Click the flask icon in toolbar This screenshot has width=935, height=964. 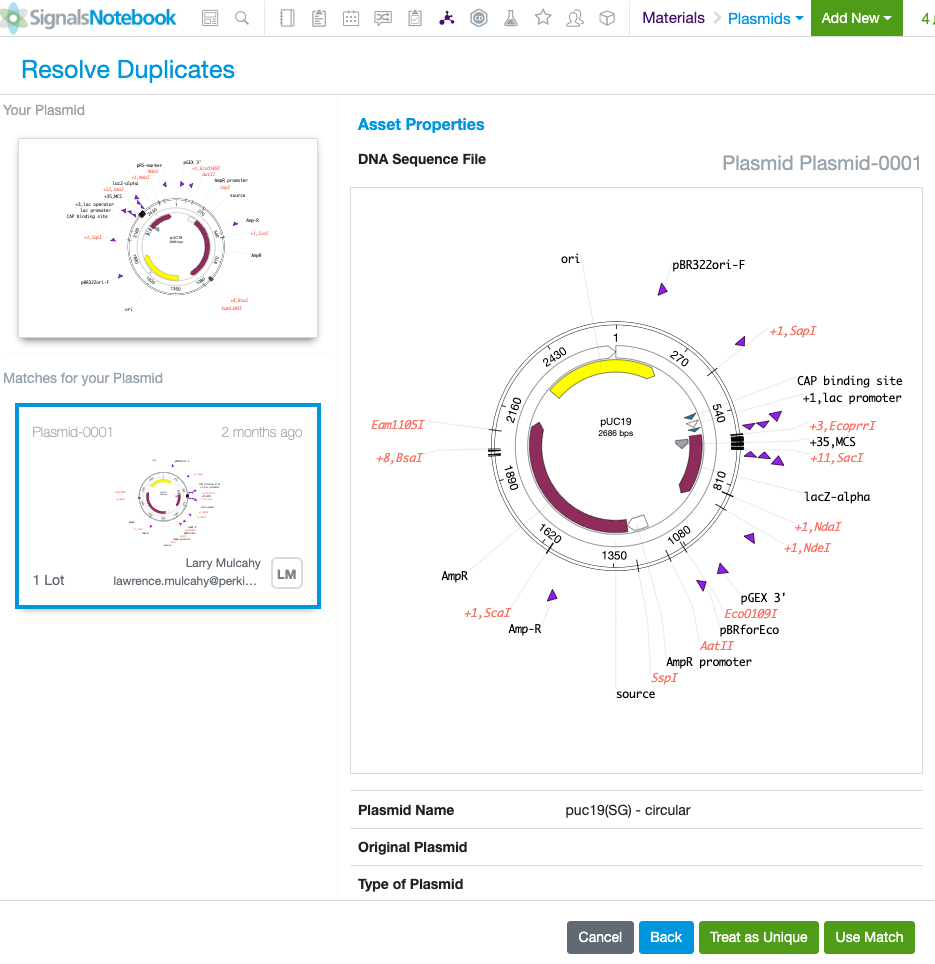coord(511,18)
